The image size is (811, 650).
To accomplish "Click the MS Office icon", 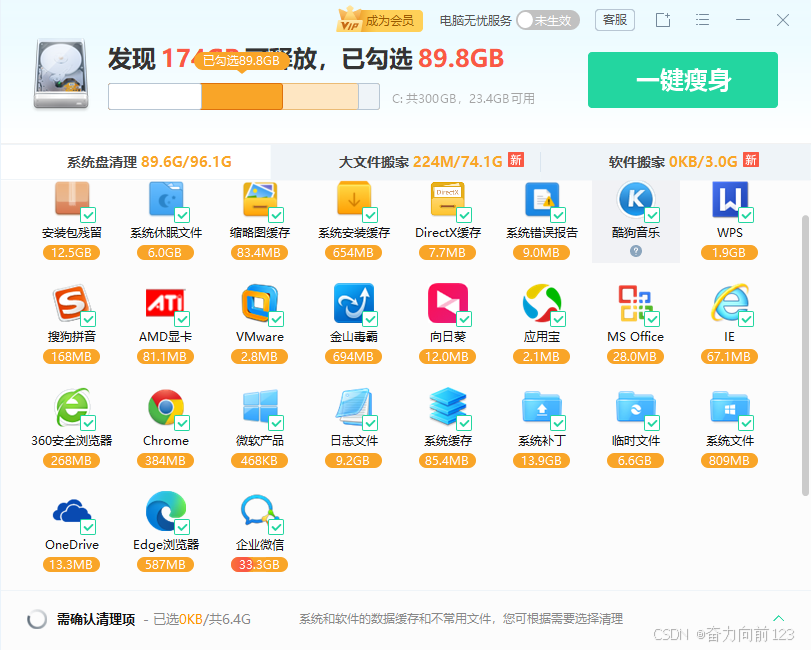I will (x=636, y=304).
